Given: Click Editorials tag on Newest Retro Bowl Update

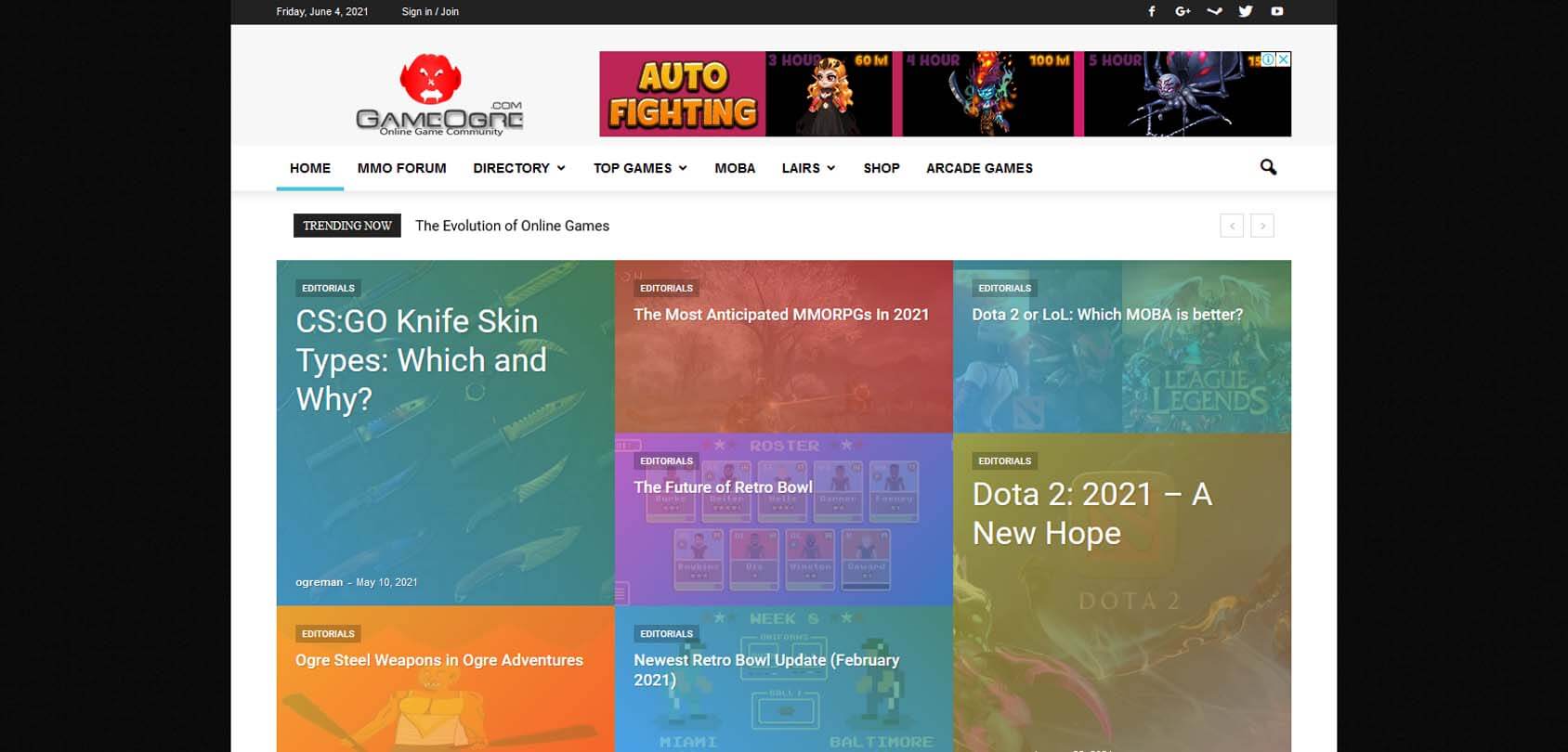Looking at the screenshot, I should pyautogui.click(x=666, y=634).
